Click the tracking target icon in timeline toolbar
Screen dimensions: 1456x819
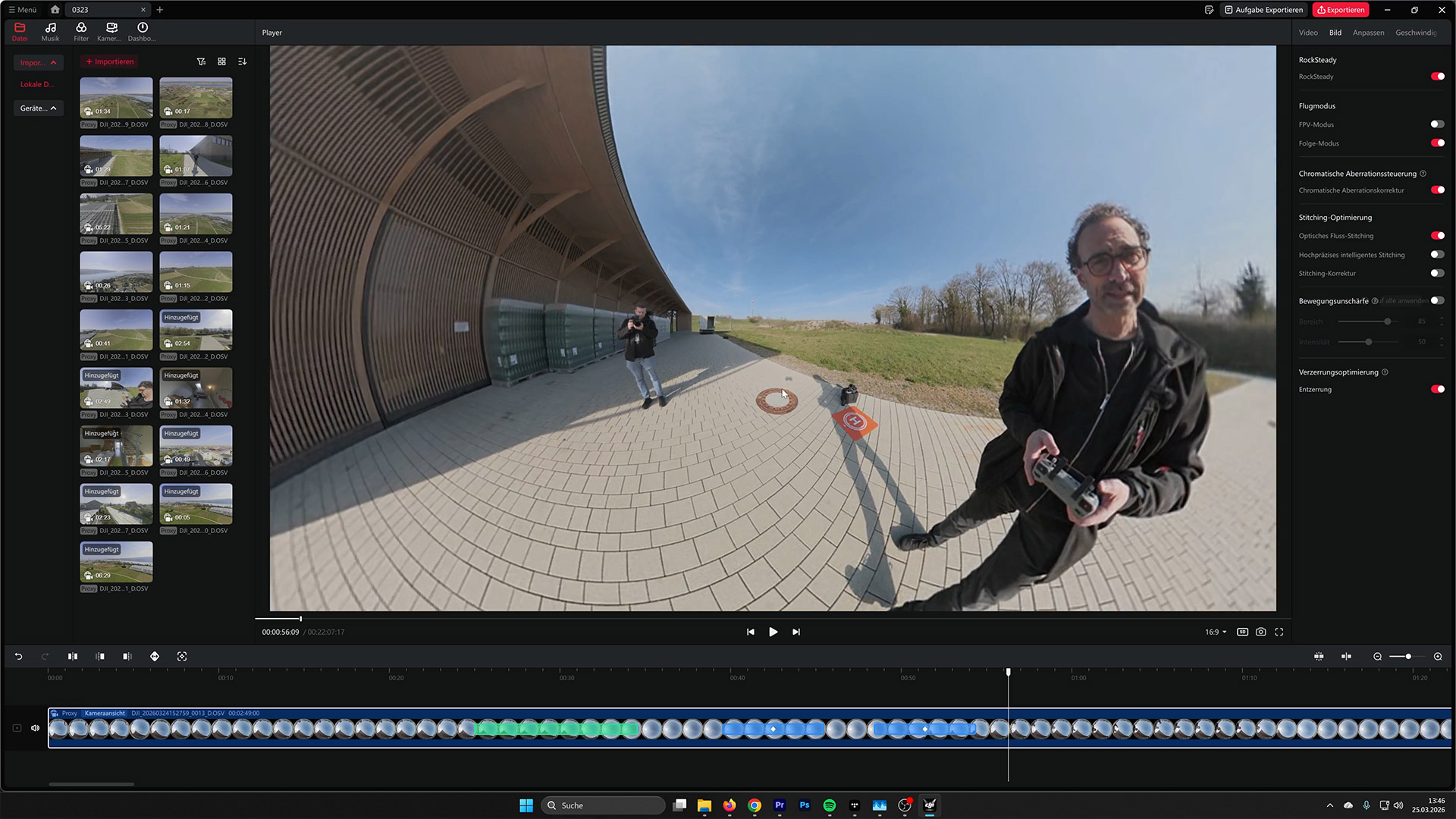click(182, 657)
